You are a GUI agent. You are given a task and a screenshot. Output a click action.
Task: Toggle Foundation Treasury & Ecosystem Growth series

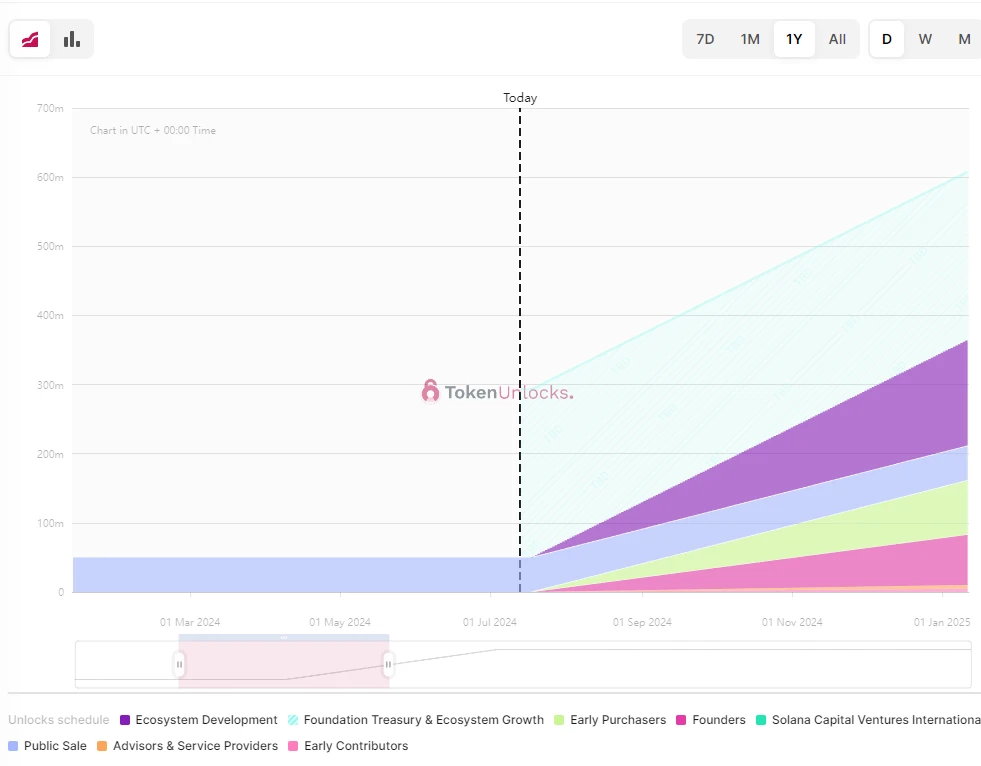click(415, 720)
